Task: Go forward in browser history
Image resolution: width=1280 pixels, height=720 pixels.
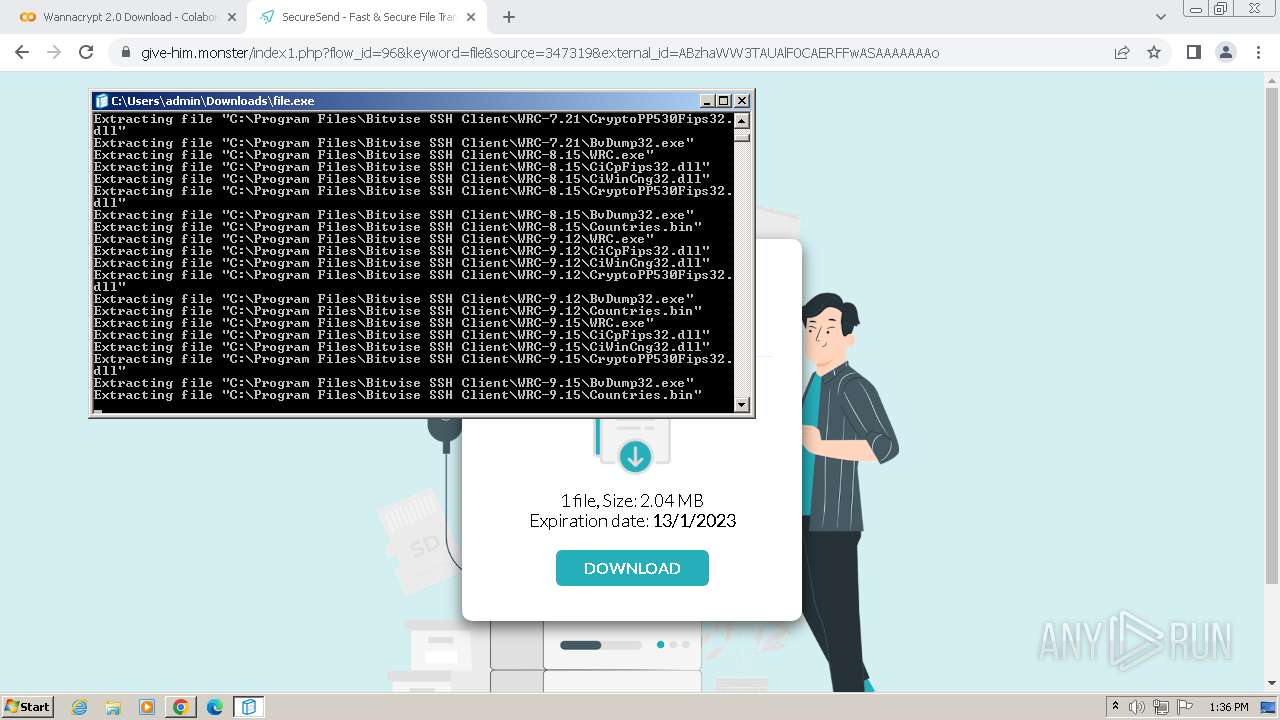Action: [54, 52]
